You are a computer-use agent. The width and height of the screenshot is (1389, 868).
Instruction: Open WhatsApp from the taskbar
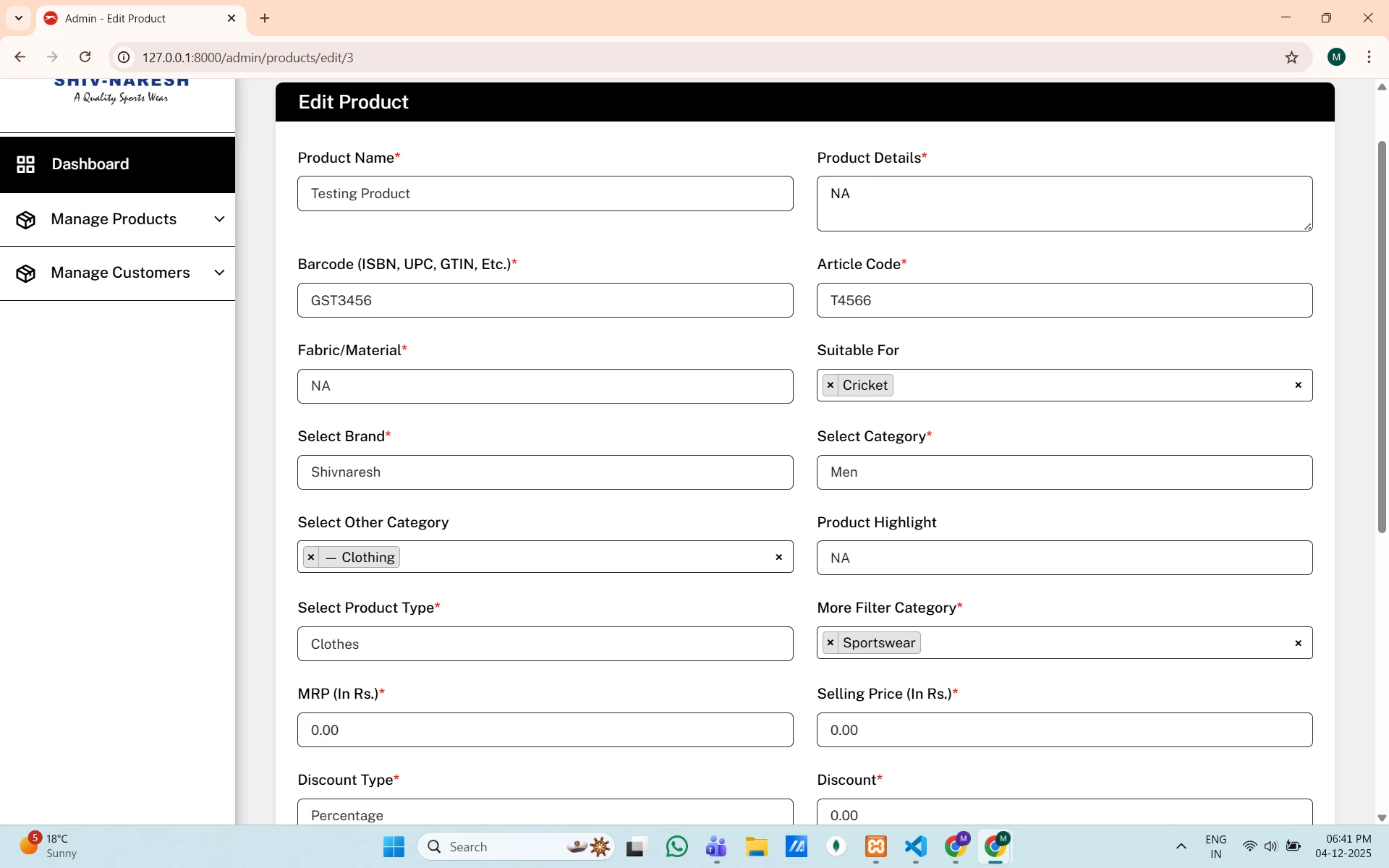click(676, 846)
